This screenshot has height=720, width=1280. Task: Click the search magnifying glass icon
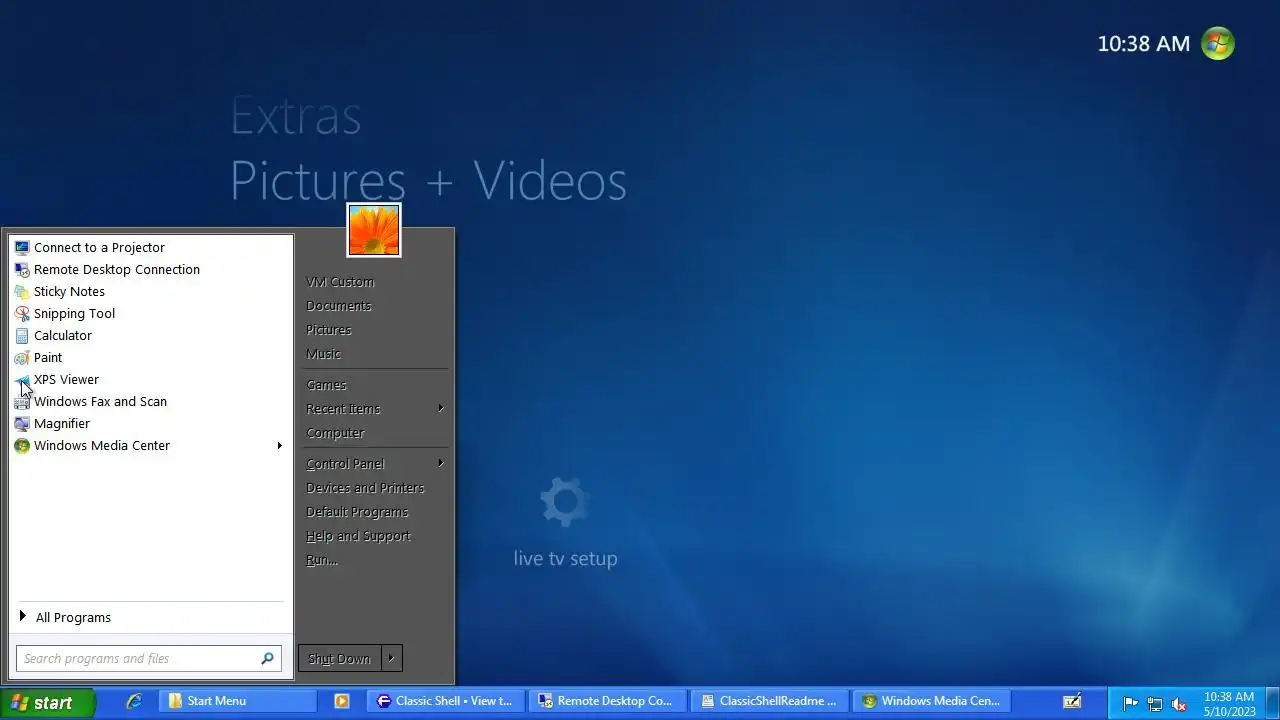pos(267,658)
